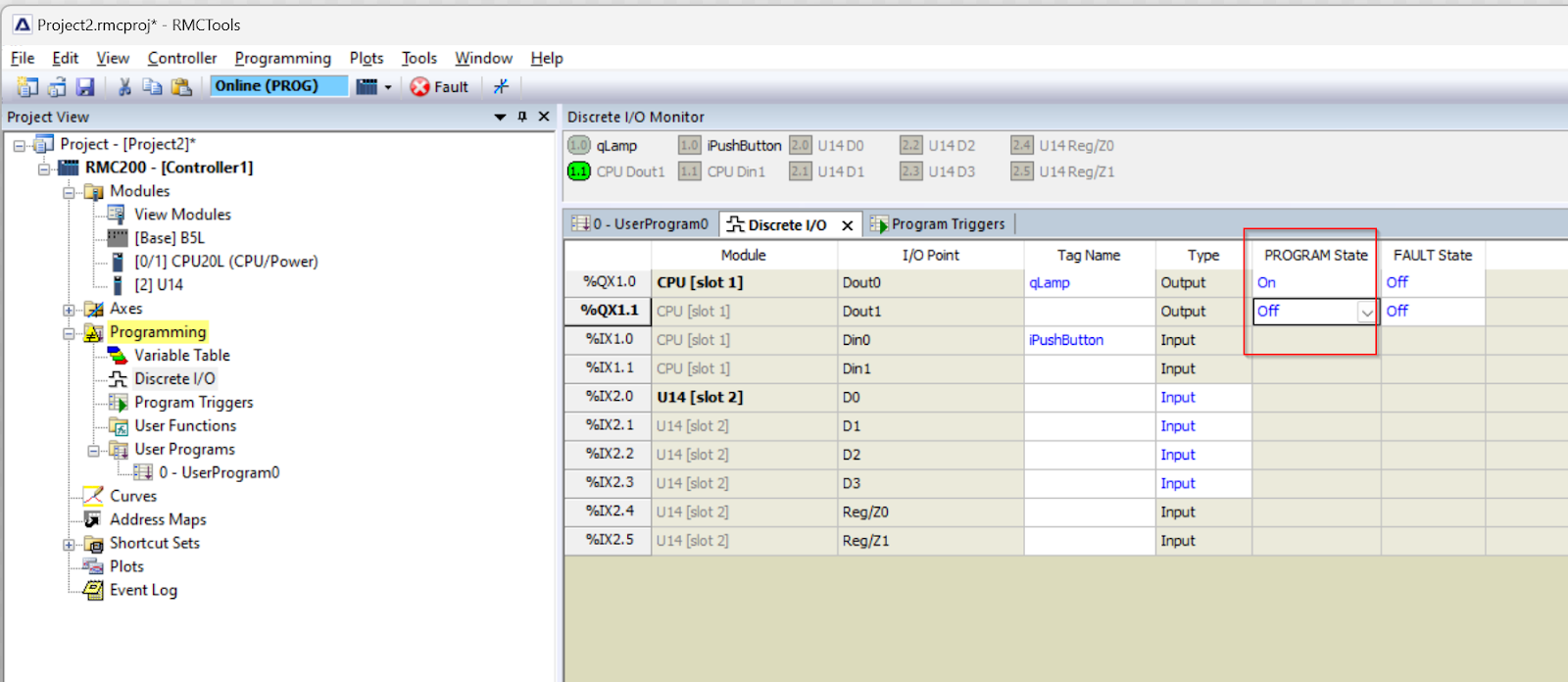Click PROGRAM State On for %QX1.0
The image size is (1568, 682).
point(1316,282)
